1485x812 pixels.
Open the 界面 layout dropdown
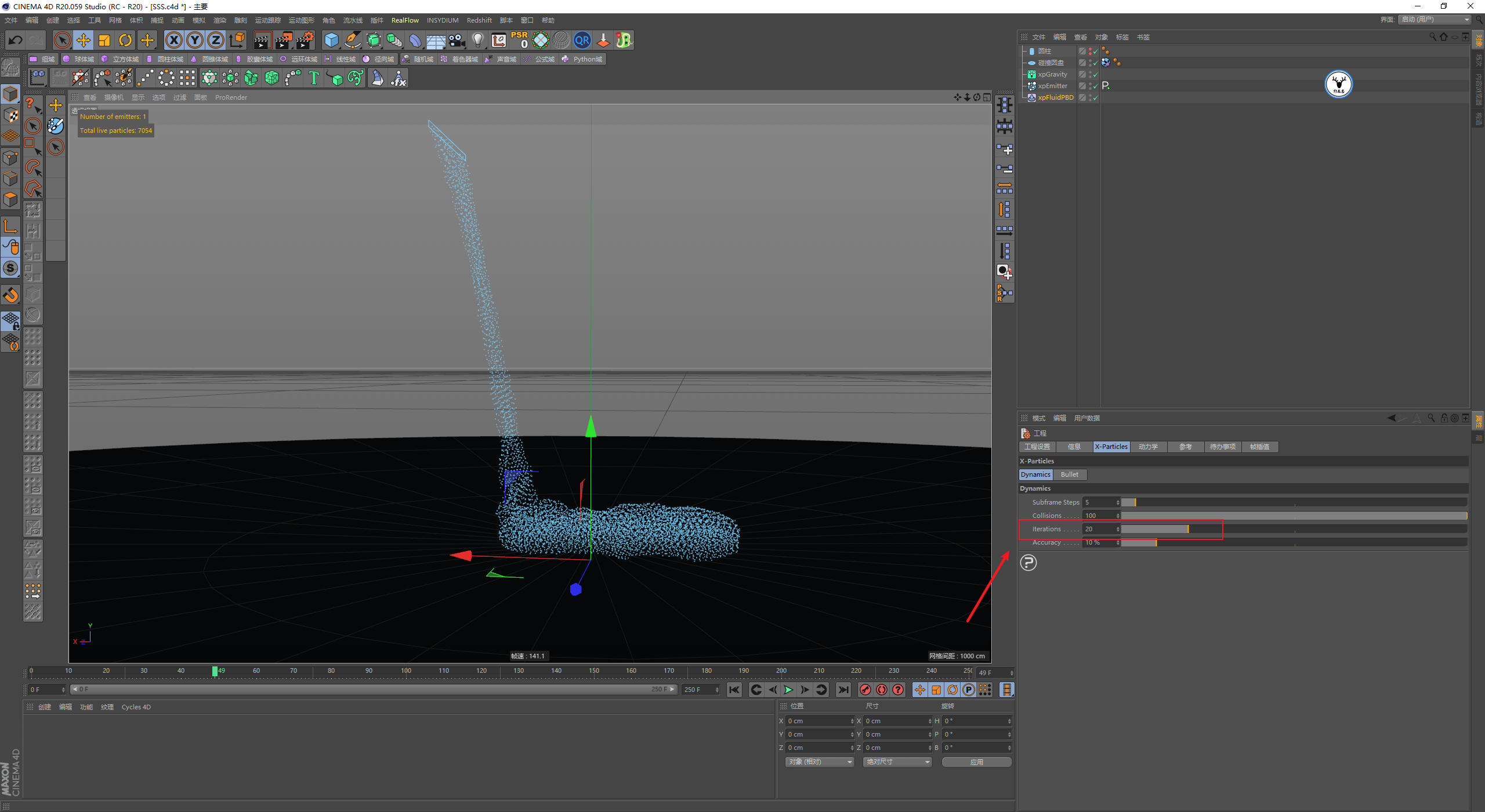pos(1435,20)
